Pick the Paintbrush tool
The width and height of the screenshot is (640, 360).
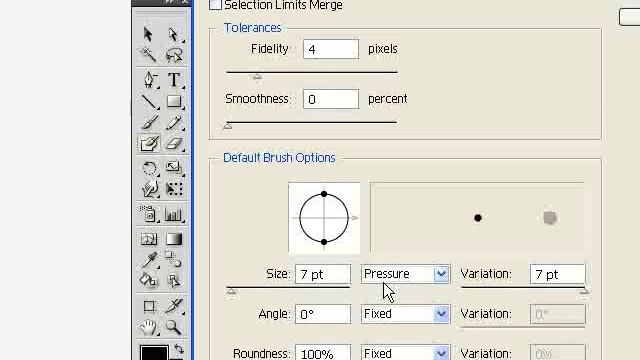[x=149, y=122]
